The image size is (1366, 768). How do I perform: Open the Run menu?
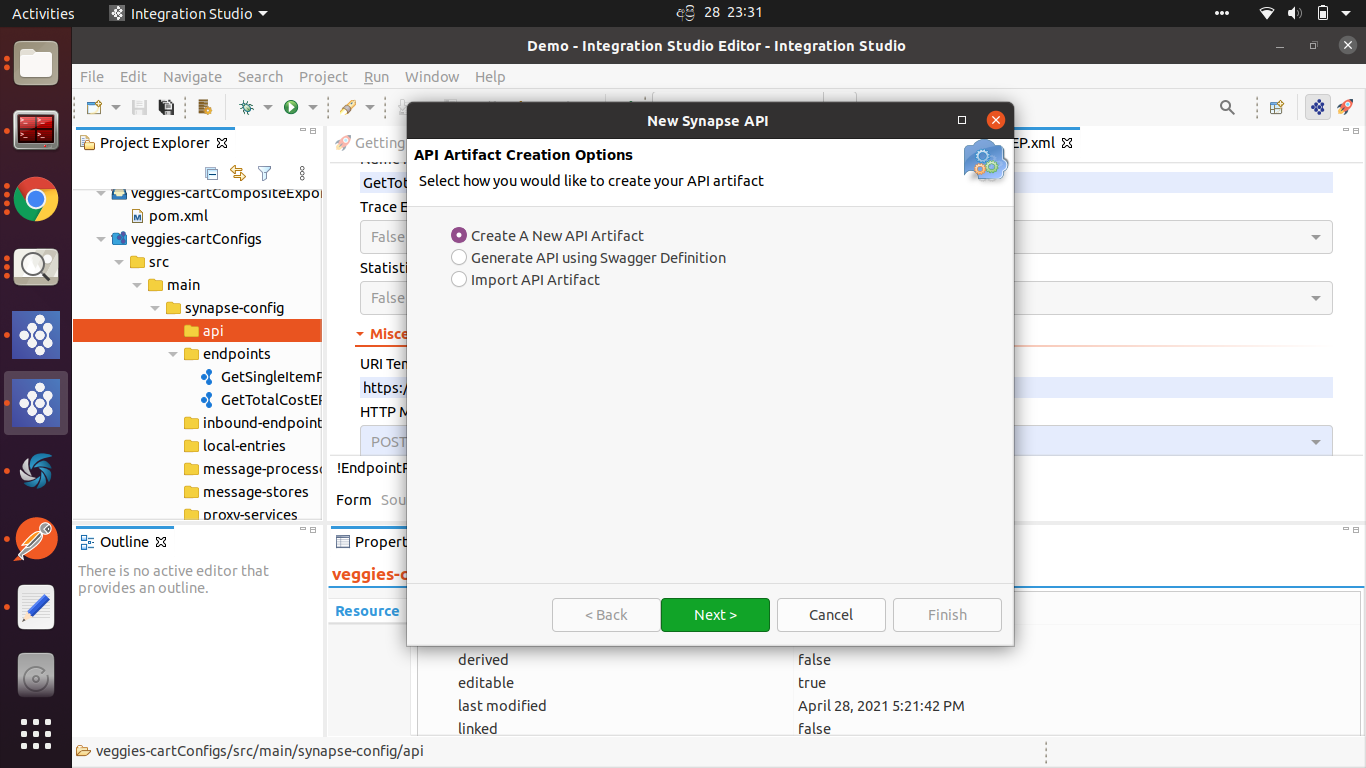tap(376, 77)
